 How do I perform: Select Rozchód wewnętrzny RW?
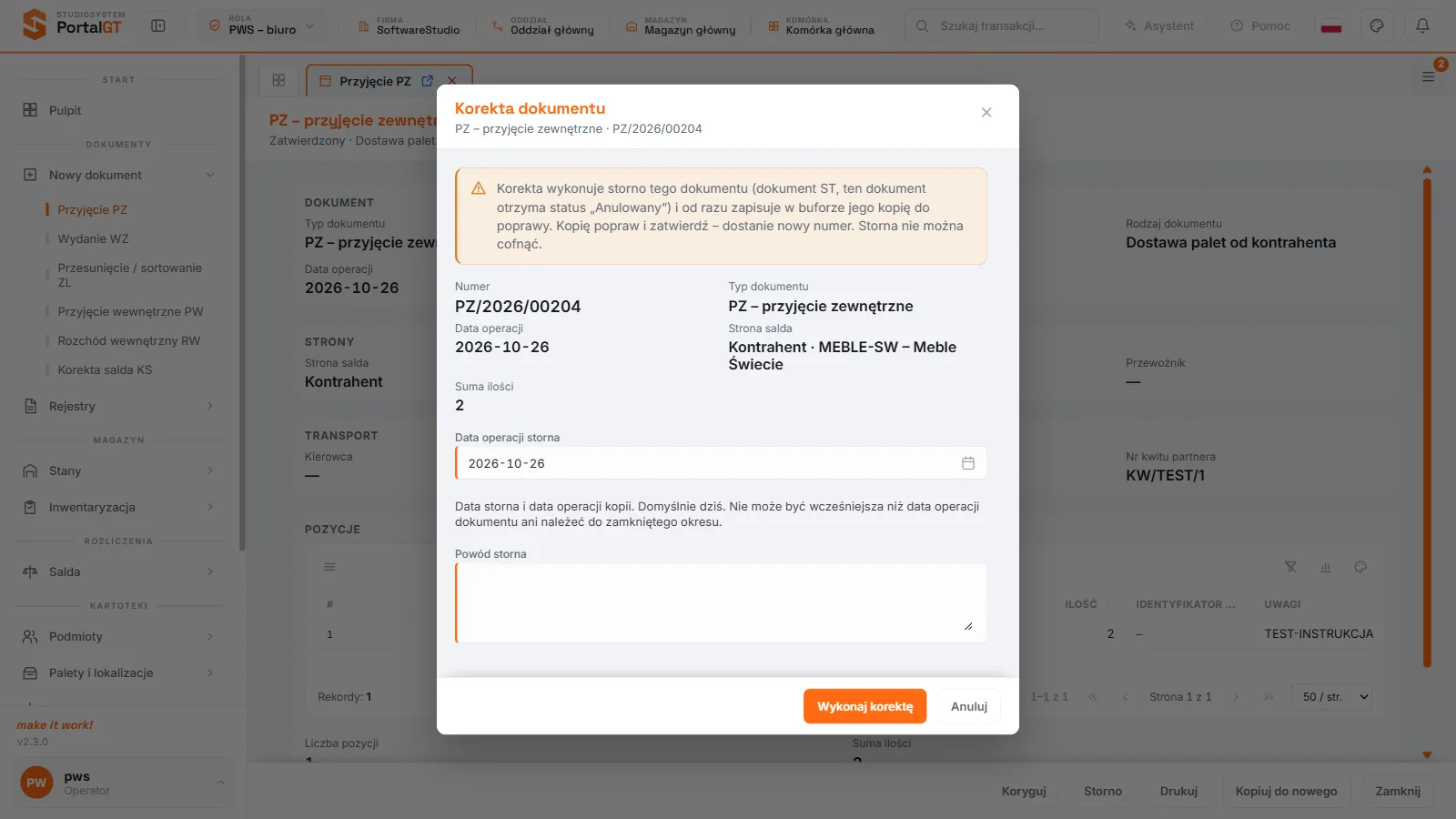(128, 340)
